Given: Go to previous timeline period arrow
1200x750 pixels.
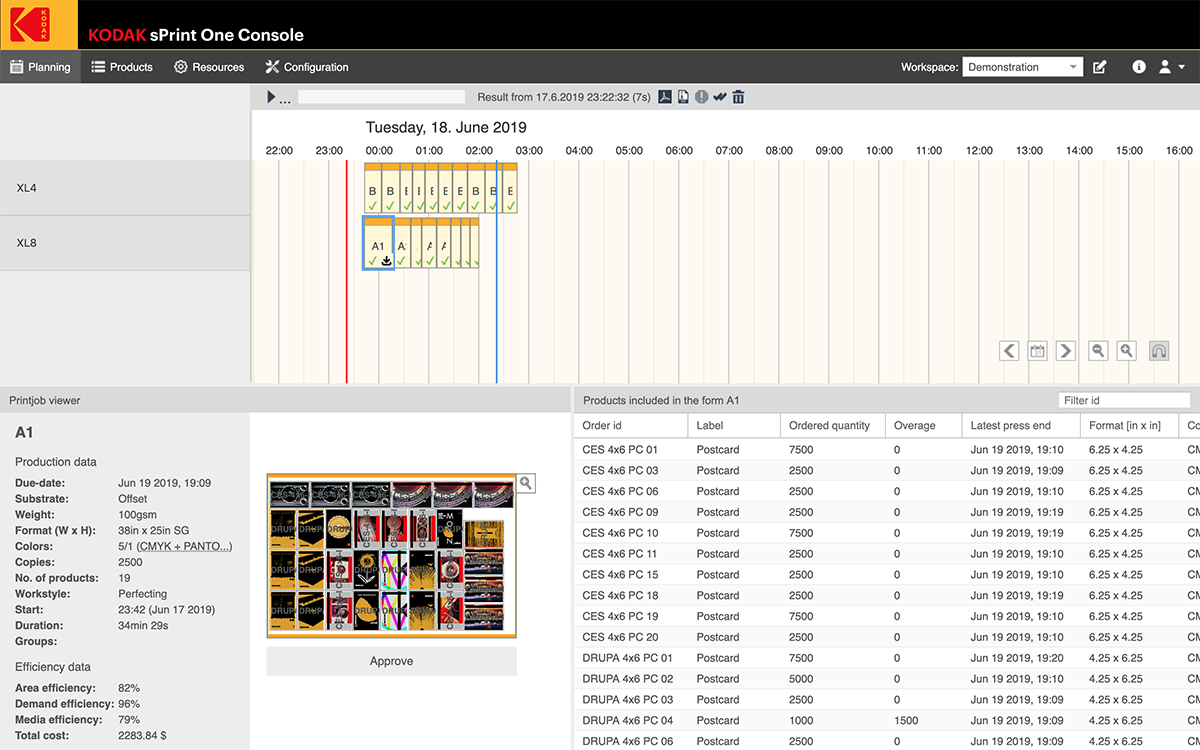Looking at the screenshot, I should point(1009,351).
